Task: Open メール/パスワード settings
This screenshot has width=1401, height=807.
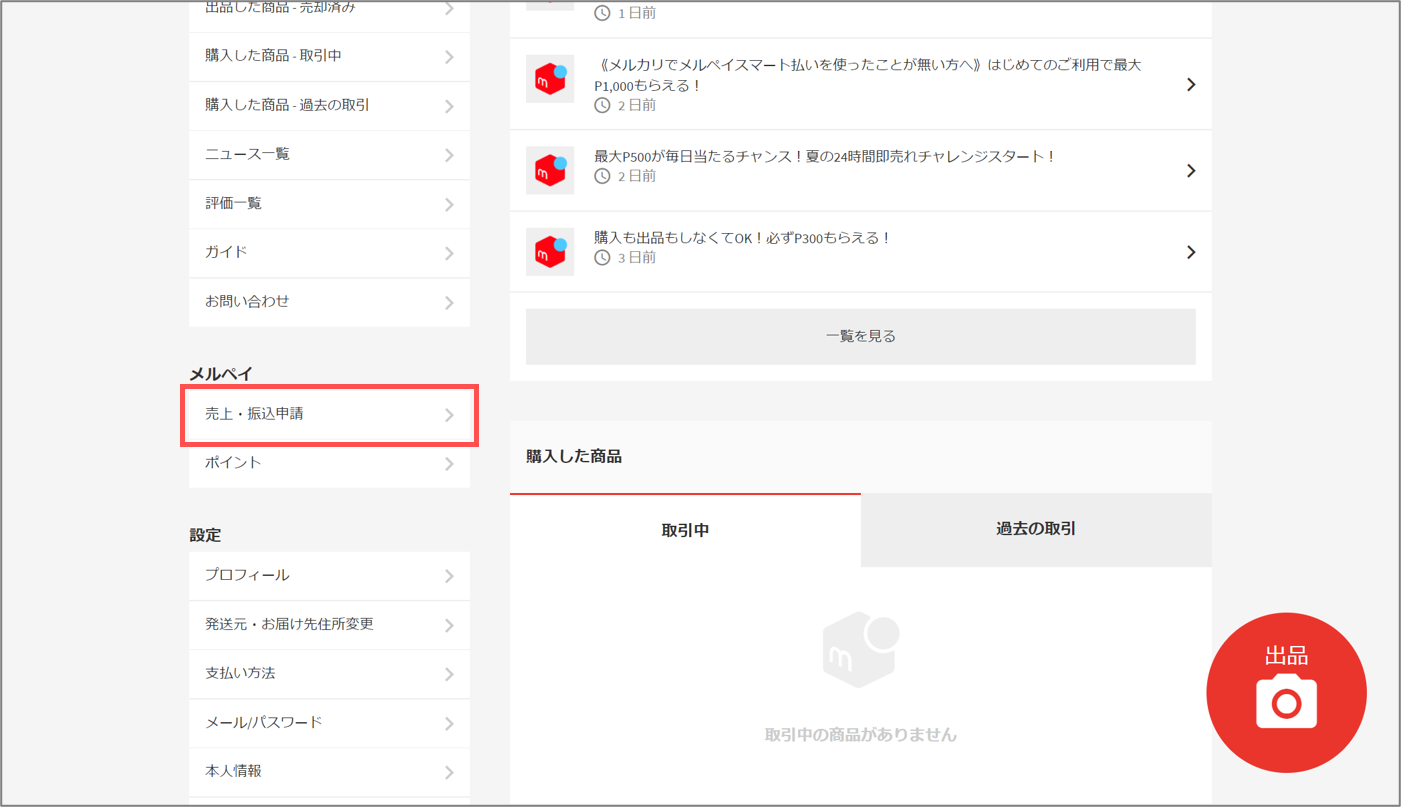Action: [x=329, y=723]
